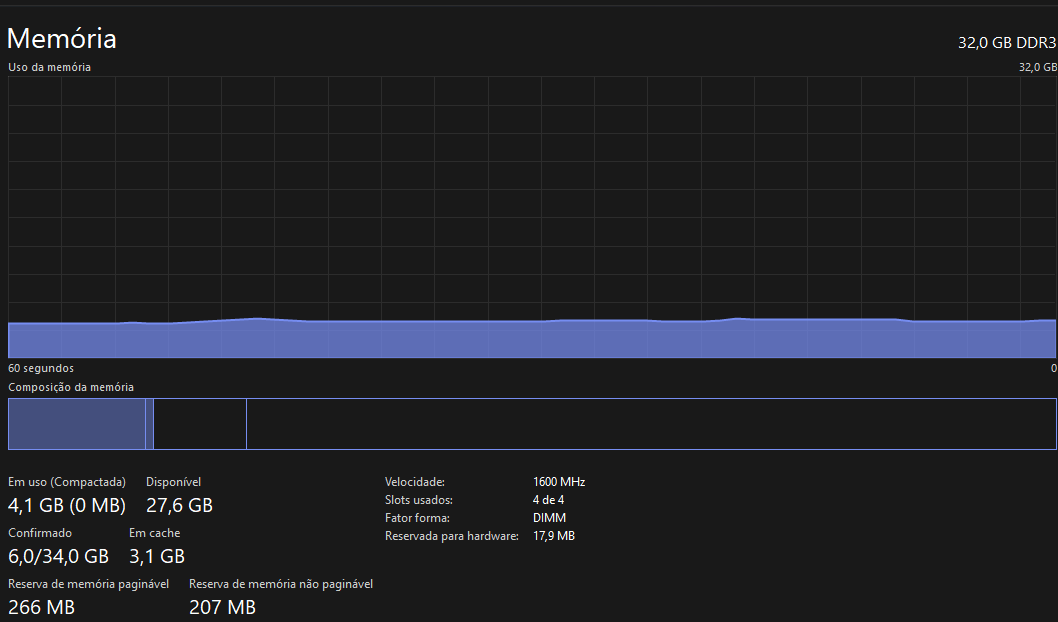
Task: Select the 6,0/34,0 GB value
Action: (59, 556)
